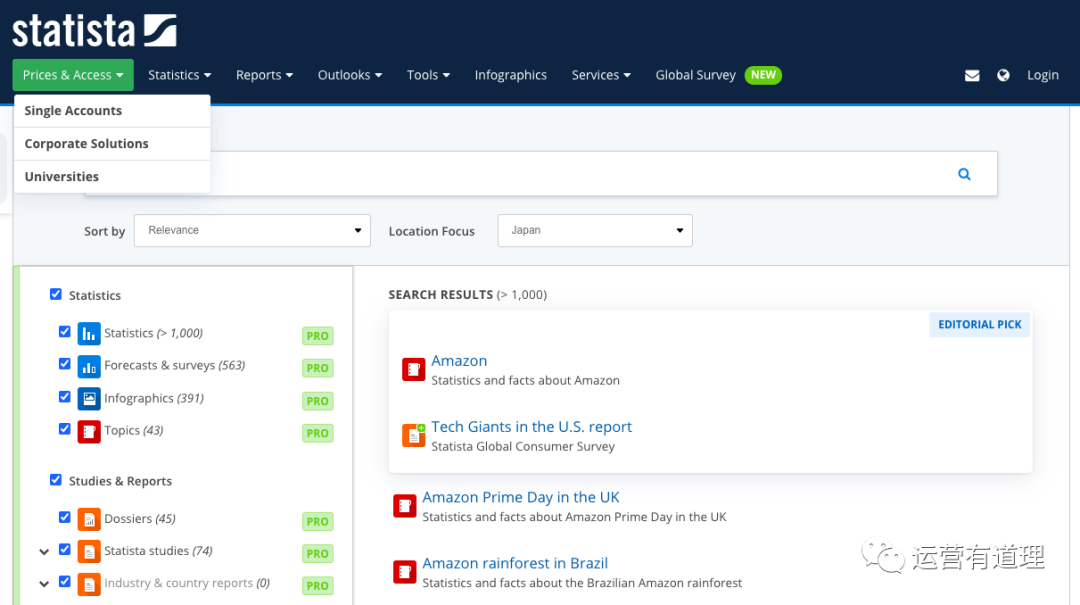Click the icon beside Amazon rainforest in Brazil
Screen dimensions: 1080x605
tap(404, 572)
